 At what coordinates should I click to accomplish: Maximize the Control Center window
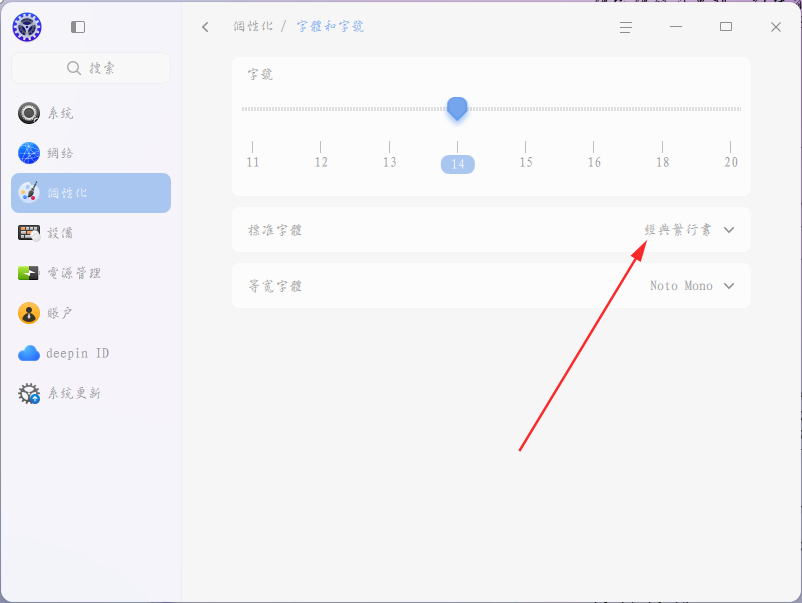click(x=726, y=27)
